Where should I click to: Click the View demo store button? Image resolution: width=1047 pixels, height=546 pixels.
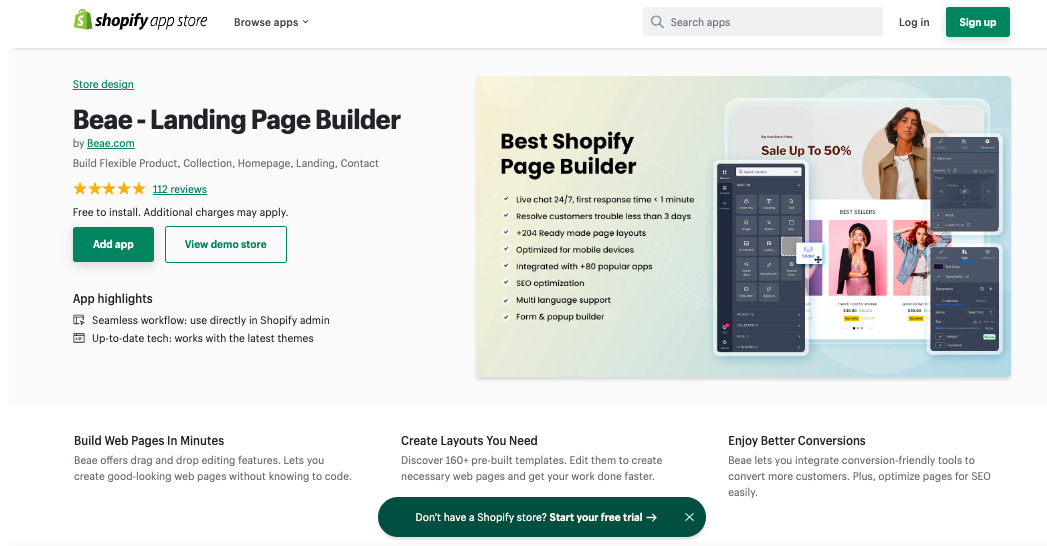tap(226, 244)
